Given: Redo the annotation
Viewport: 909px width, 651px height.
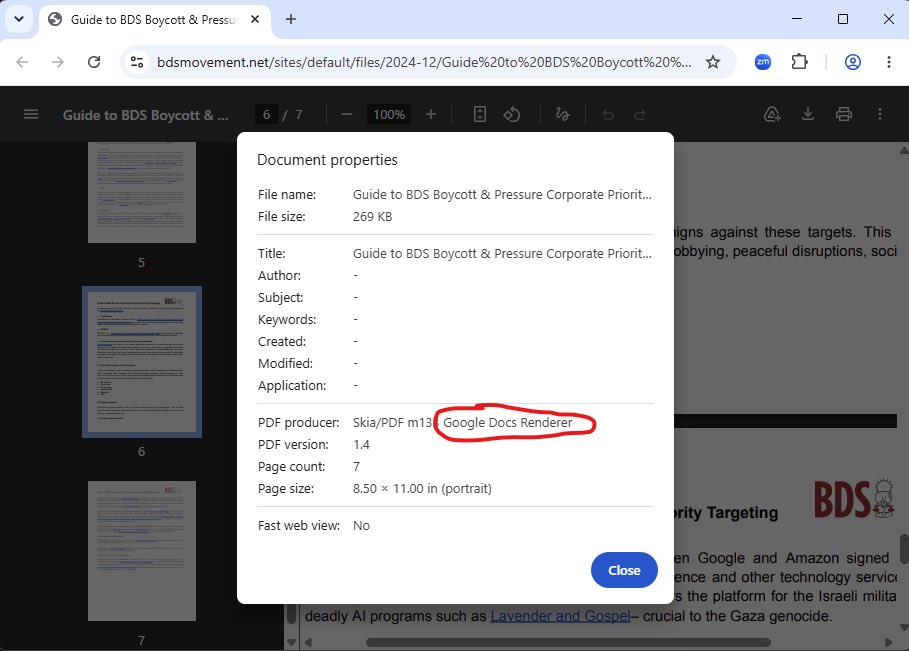Looking at the screenshot, I should click(639, 115).
